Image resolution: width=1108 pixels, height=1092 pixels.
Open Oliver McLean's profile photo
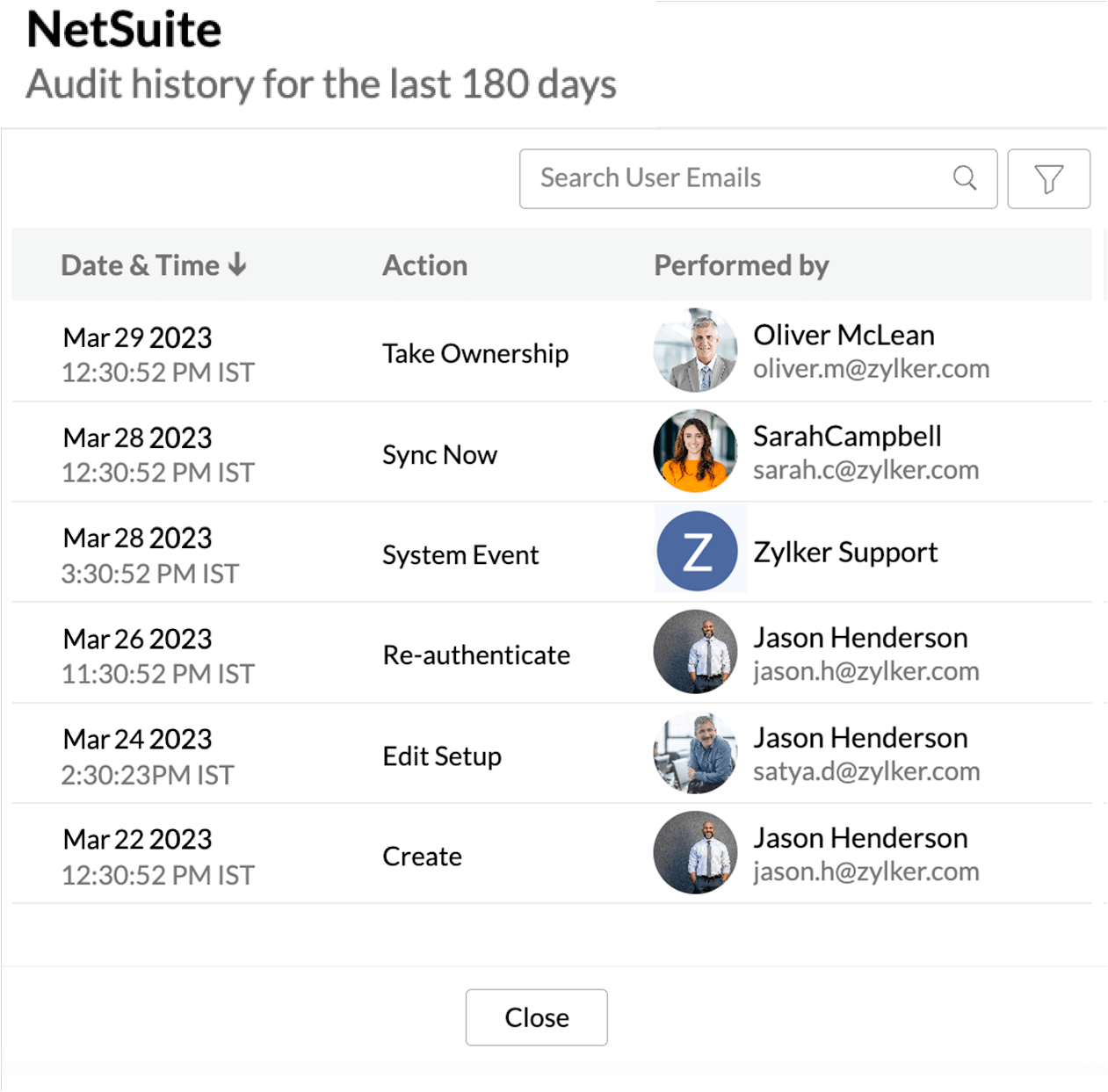click(x=696, y=350)
